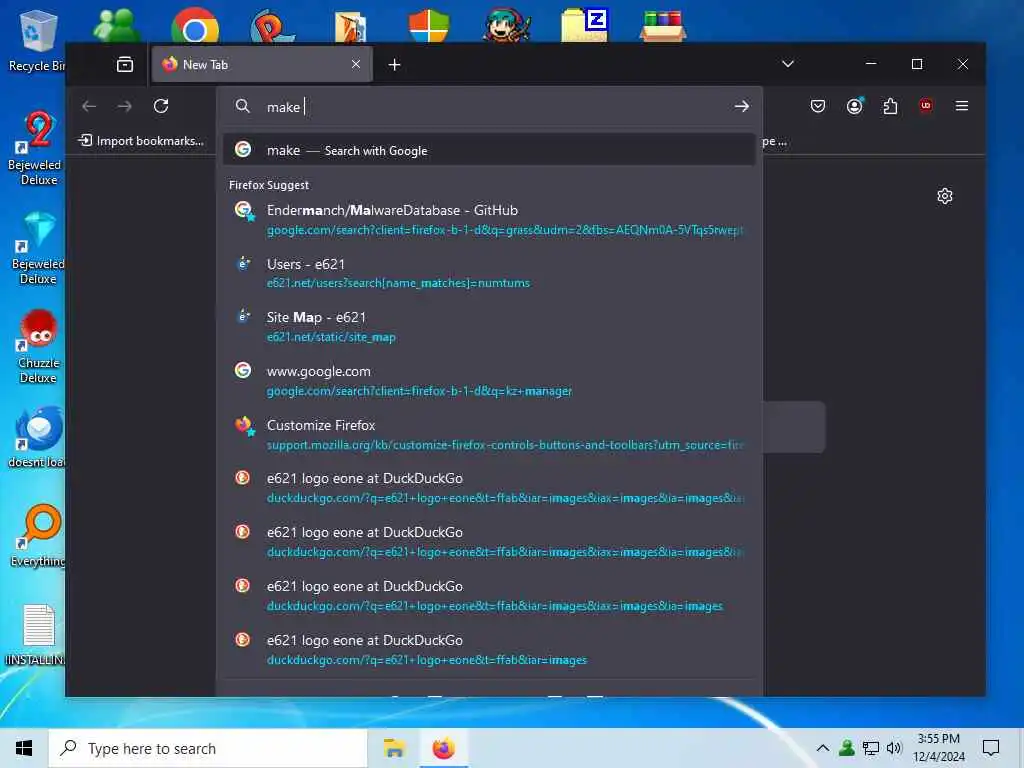Click e621.net/static/site_map URL

331,337
